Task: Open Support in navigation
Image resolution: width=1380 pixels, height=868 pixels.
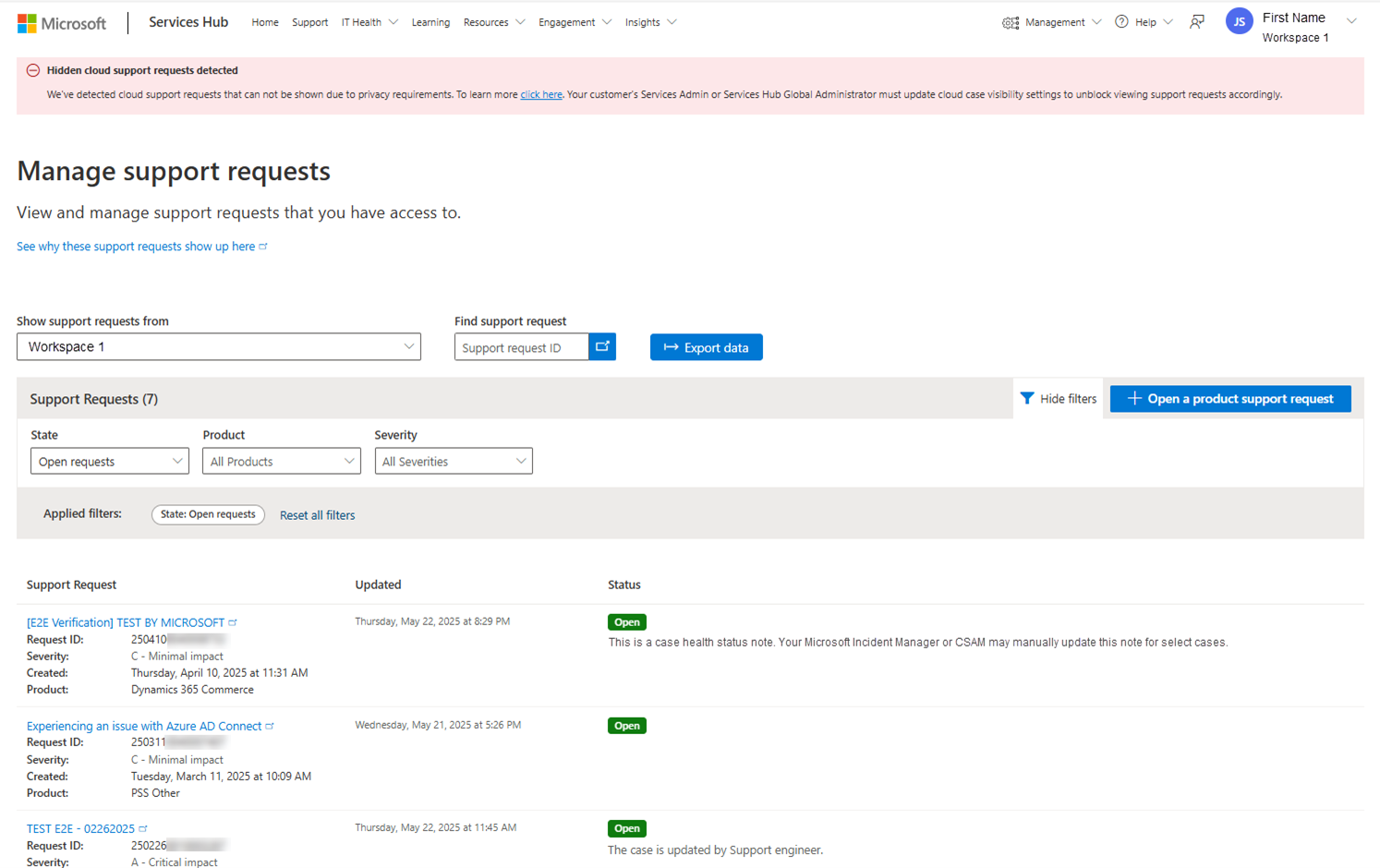Action: 309,22
